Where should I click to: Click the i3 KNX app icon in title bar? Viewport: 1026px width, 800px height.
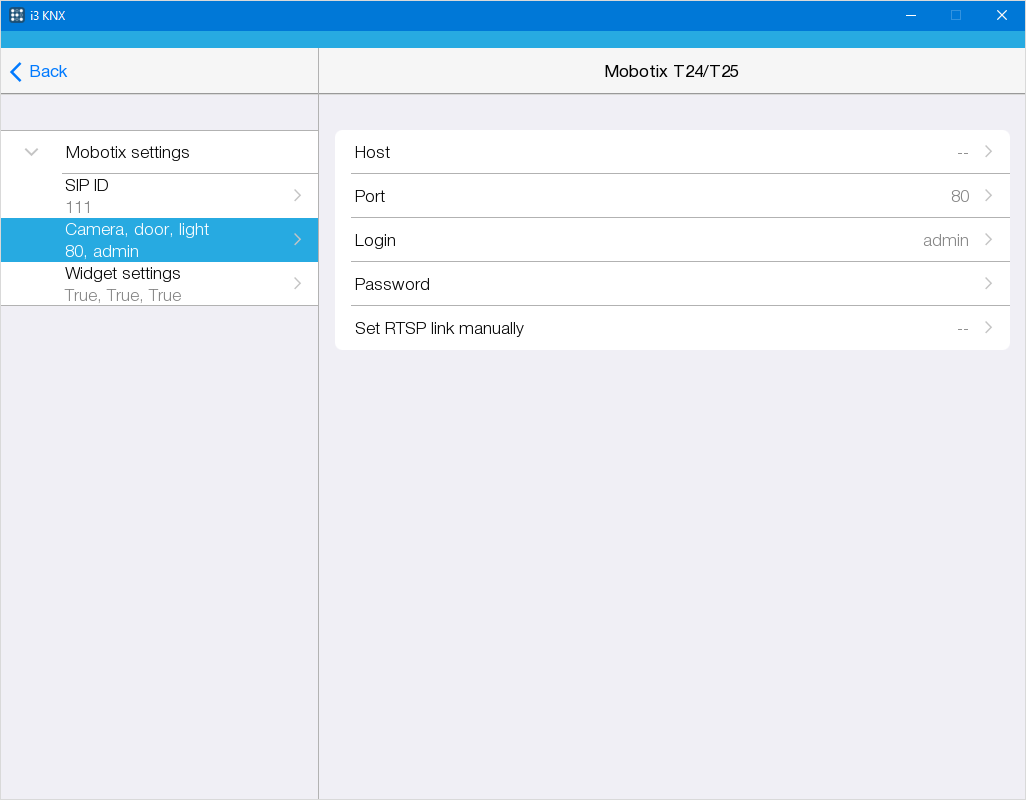[x=17, y=15]
